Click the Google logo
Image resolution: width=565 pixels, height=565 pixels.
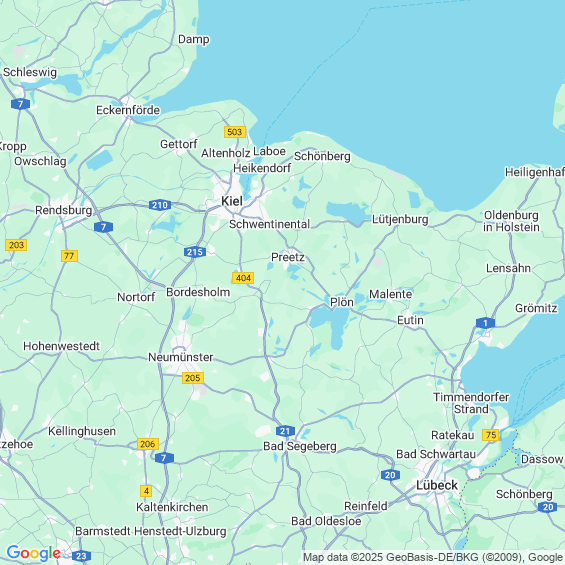34,553
